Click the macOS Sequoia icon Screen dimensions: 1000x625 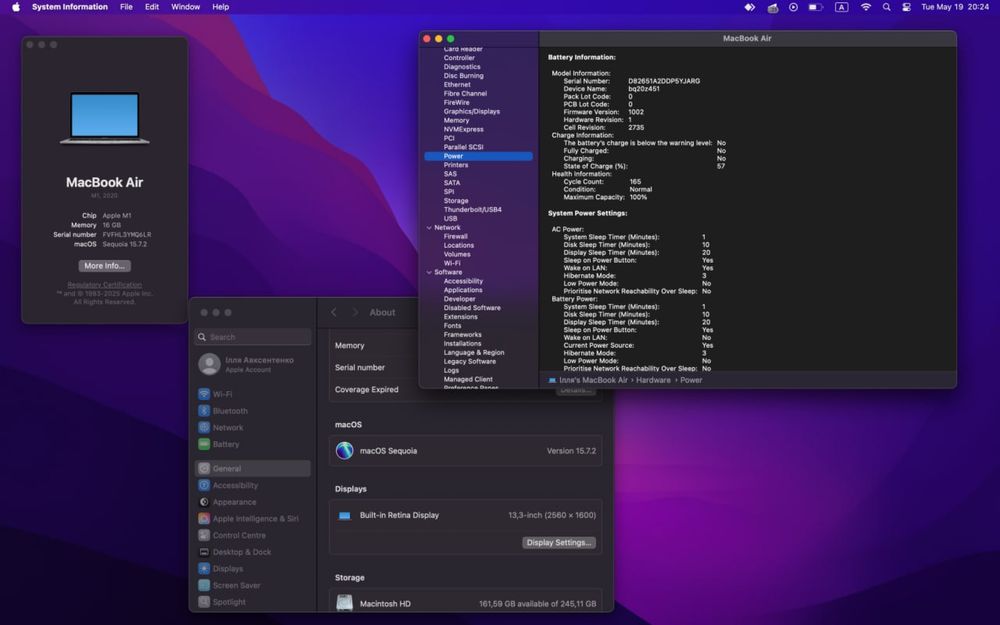pos(344,451)
